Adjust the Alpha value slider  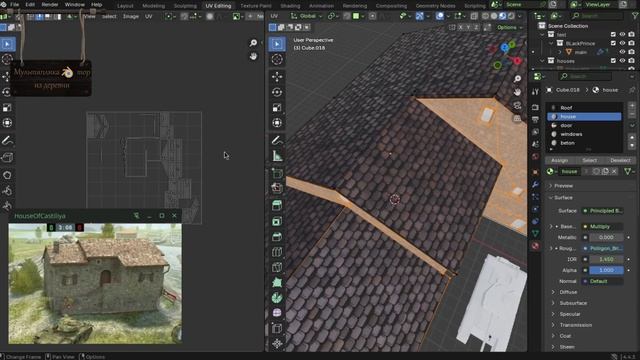(x=606, y=270)
